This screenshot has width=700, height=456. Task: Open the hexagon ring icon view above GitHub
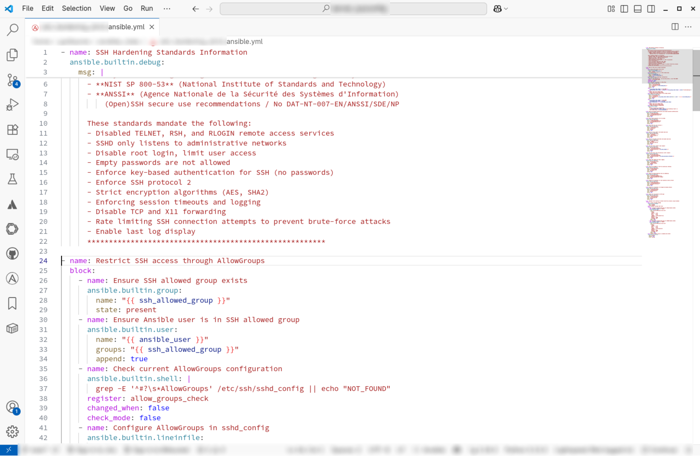coord(12,229)
